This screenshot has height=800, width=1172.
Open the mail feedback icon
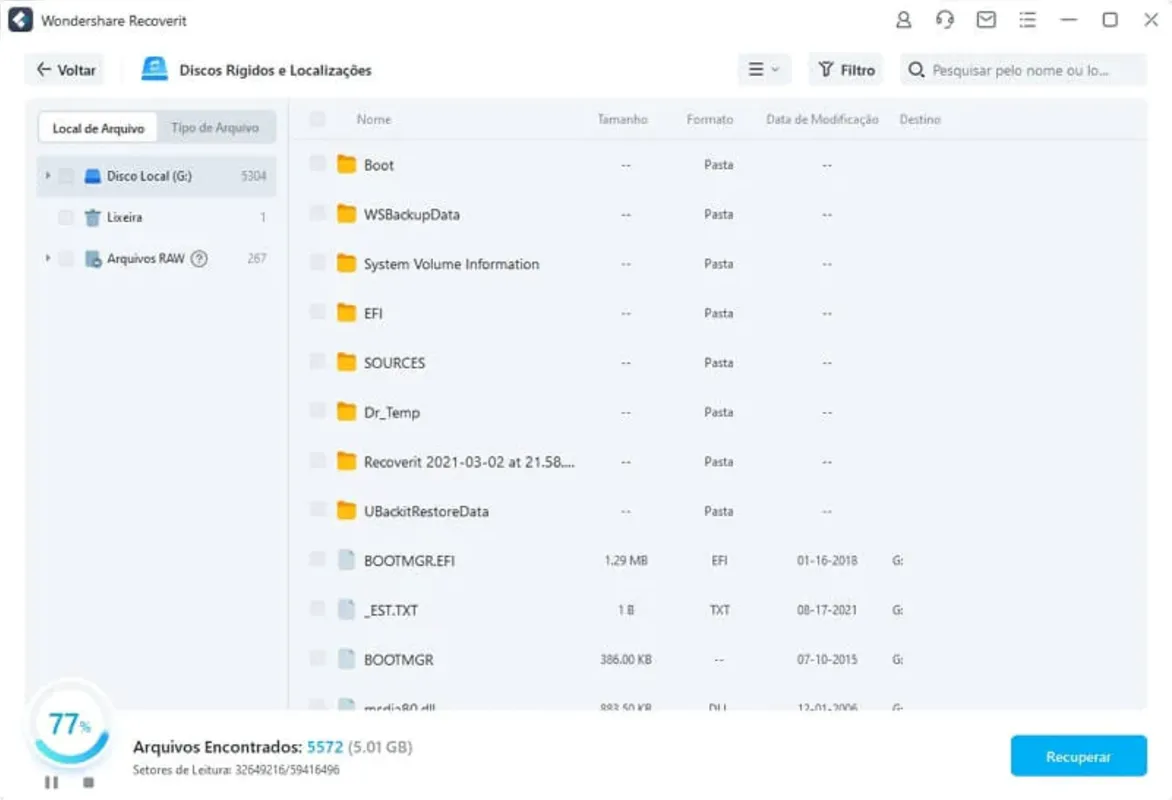tap(986, 20)
